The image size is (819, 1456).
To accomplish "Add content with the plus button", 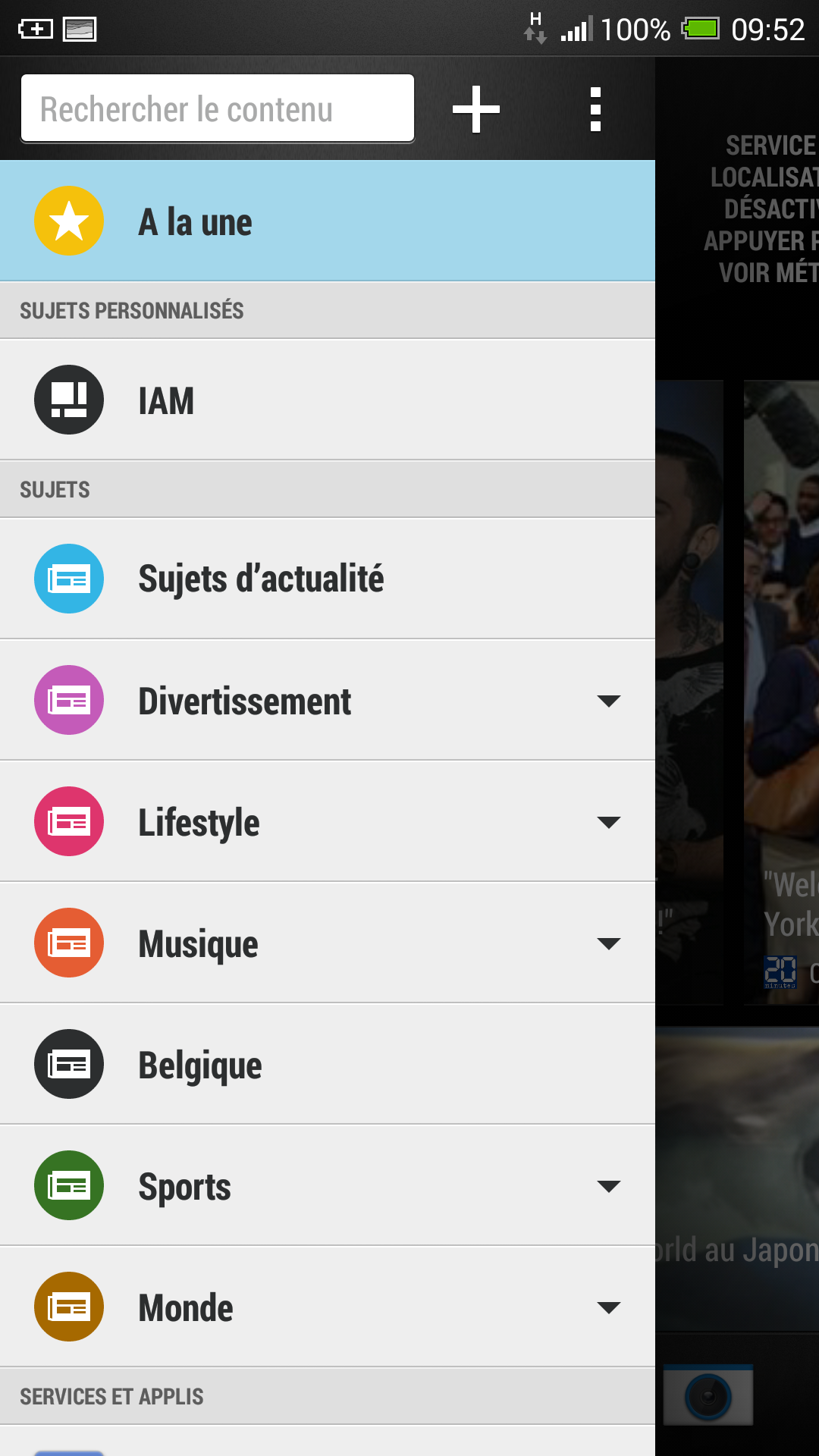I will click(476, 109).
